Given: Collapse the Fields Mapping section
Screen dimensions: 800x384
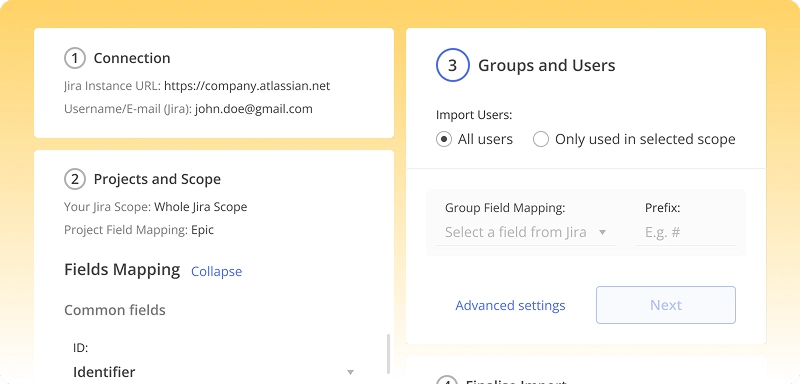Looking at the screenshot, I should coord(216,271).
